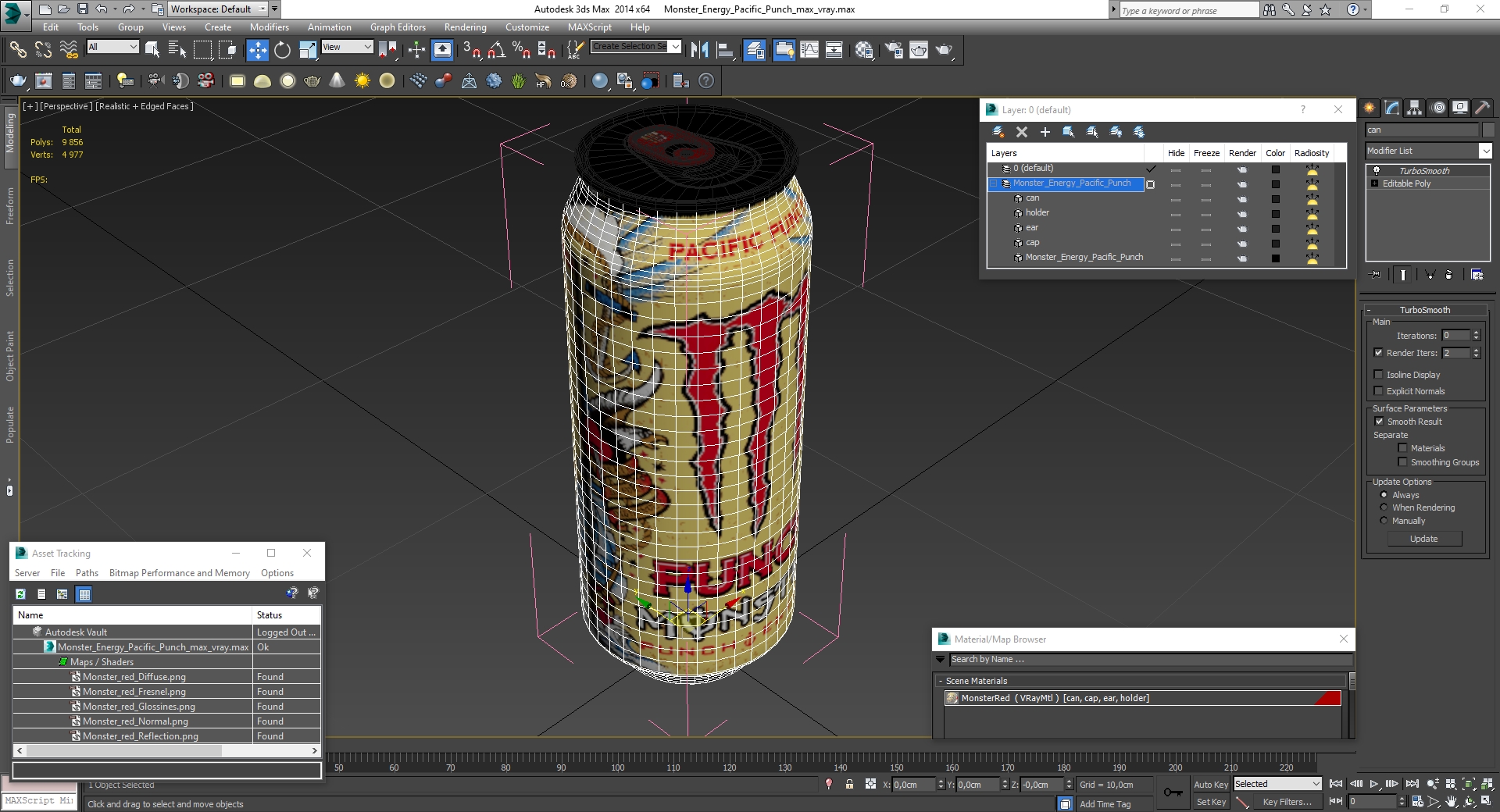The image size is (1500, 812).
Task: Open the Create command panel tab
Action: click(x=1370, y=109)
